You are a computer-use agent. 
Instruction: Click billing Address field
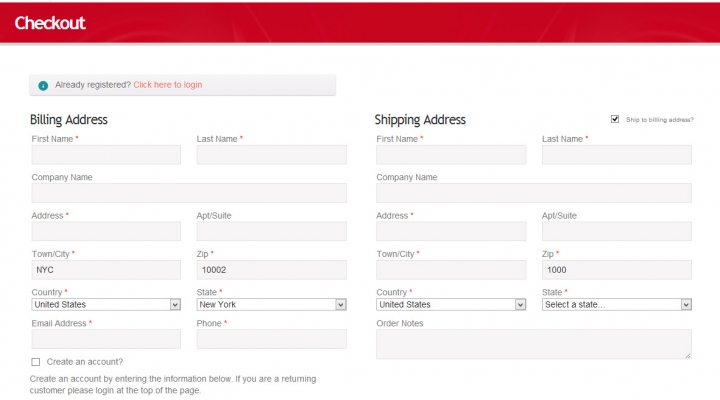point(106,231)
